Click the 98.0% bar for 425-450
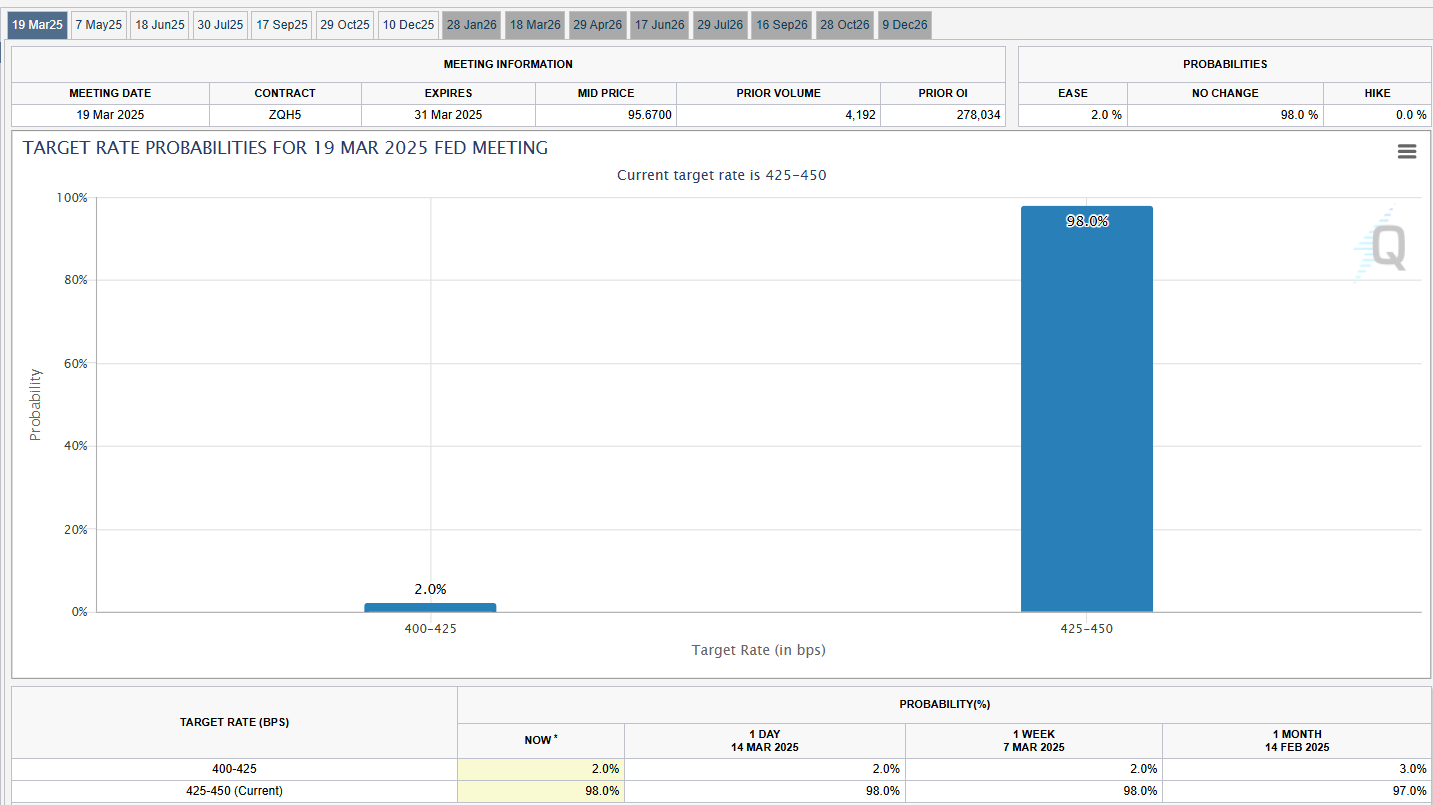1433x805 pixels. click(x=1086, y=410)
